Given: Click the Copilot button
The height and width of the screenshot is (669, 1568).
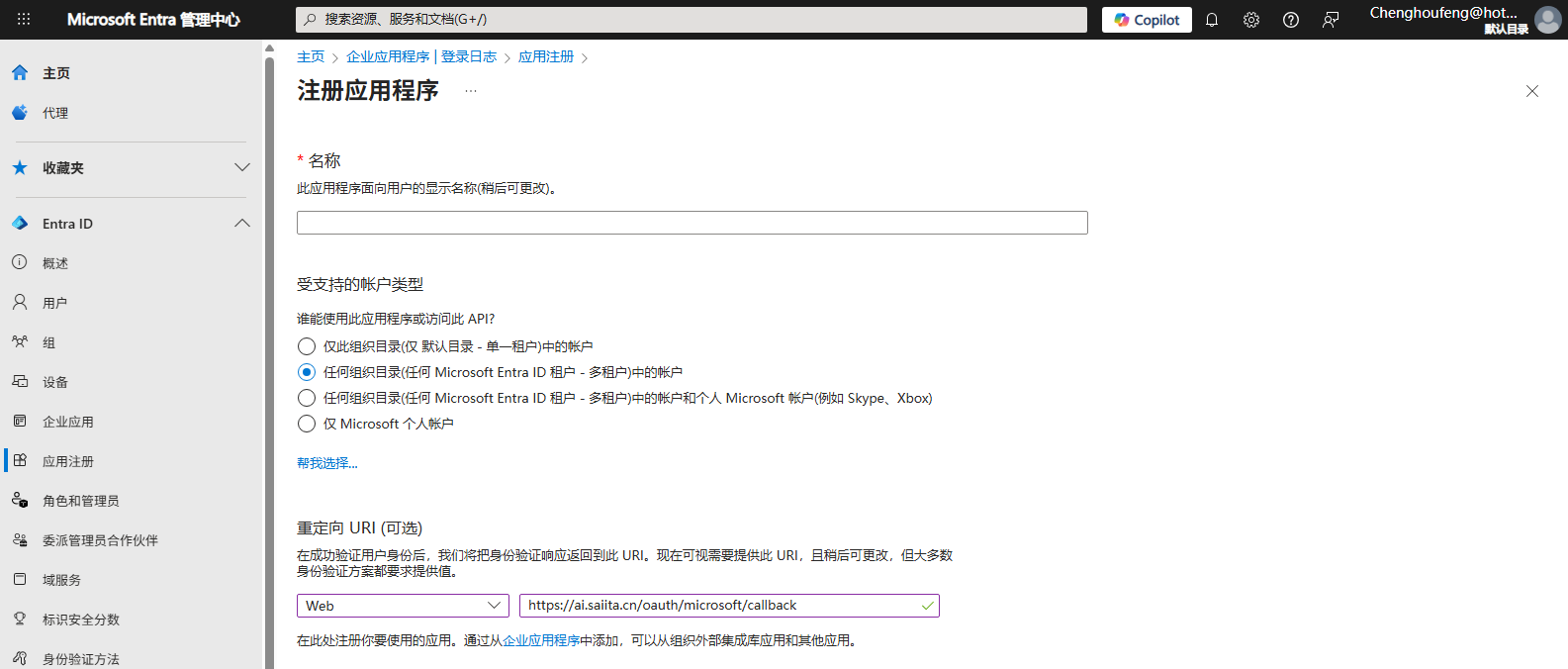Looking at the screenshot, I should [1147, 20].
